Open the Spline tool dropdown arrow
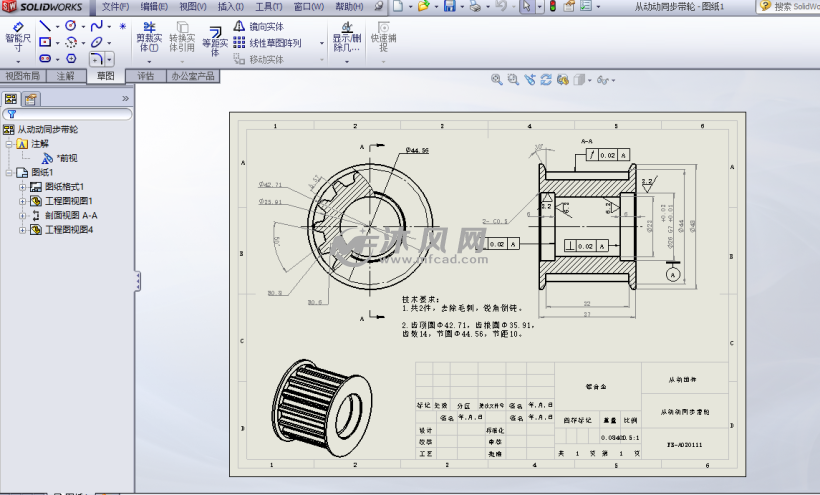This screenshot has height=495, width=820. [109, 27]
